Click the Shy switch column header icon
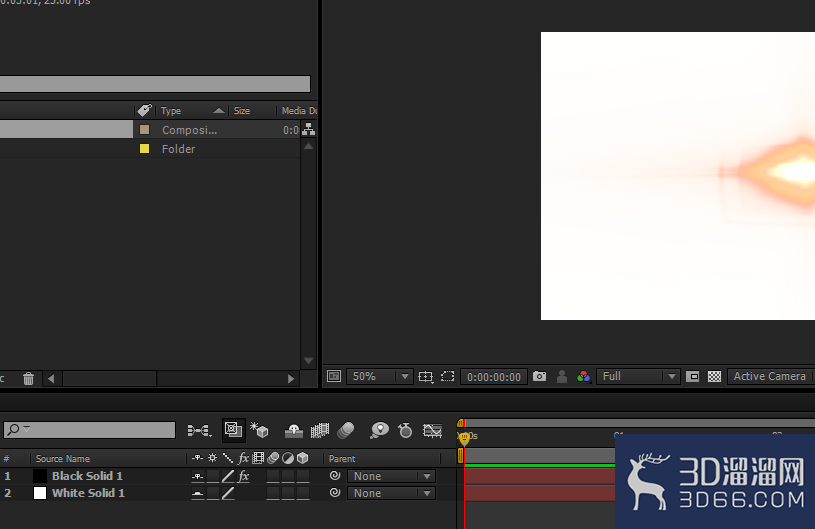The width and height of the screenshot is (815, 529). (197, 458)
